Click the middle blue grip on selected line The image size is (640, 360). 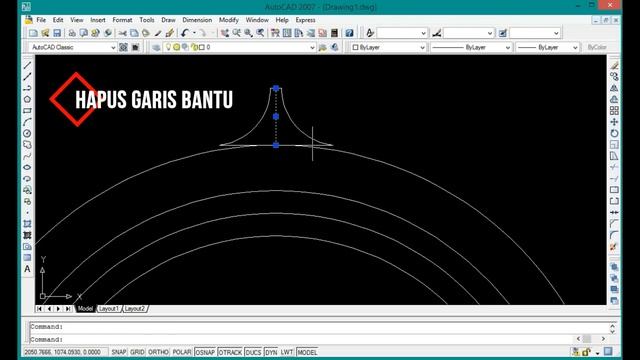click(276, 117)
